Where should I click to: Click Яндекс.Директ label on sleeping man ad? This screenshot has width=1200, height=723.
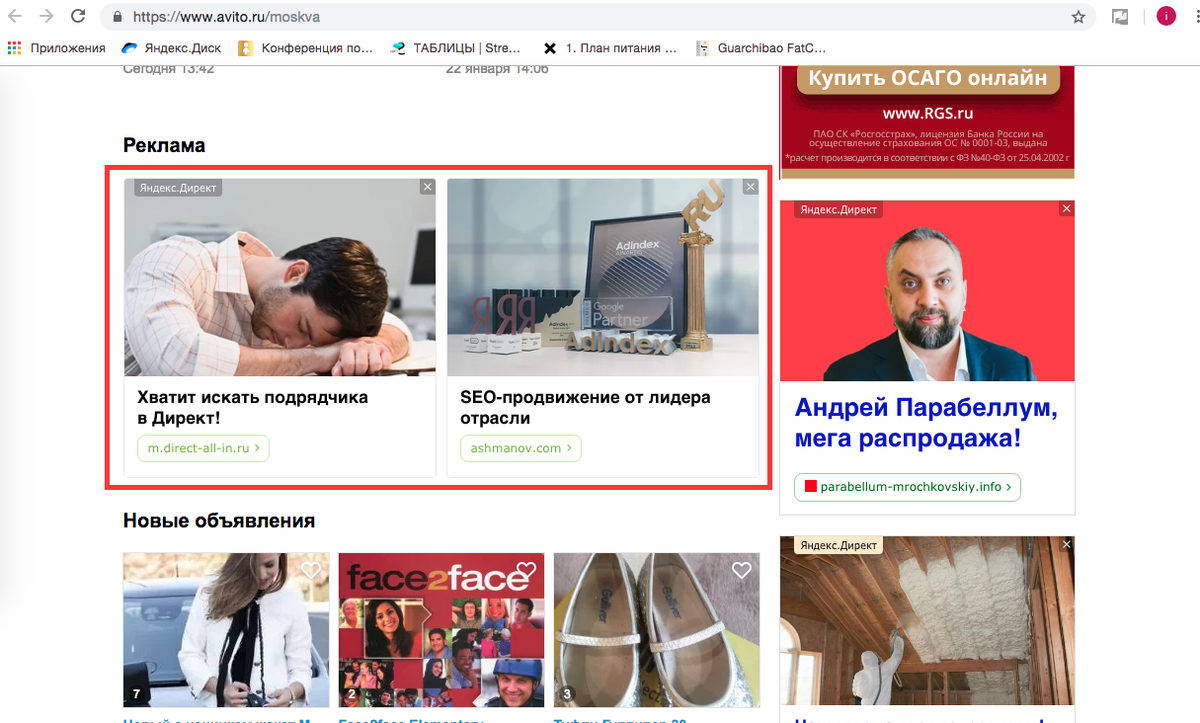tap(178, 187)
